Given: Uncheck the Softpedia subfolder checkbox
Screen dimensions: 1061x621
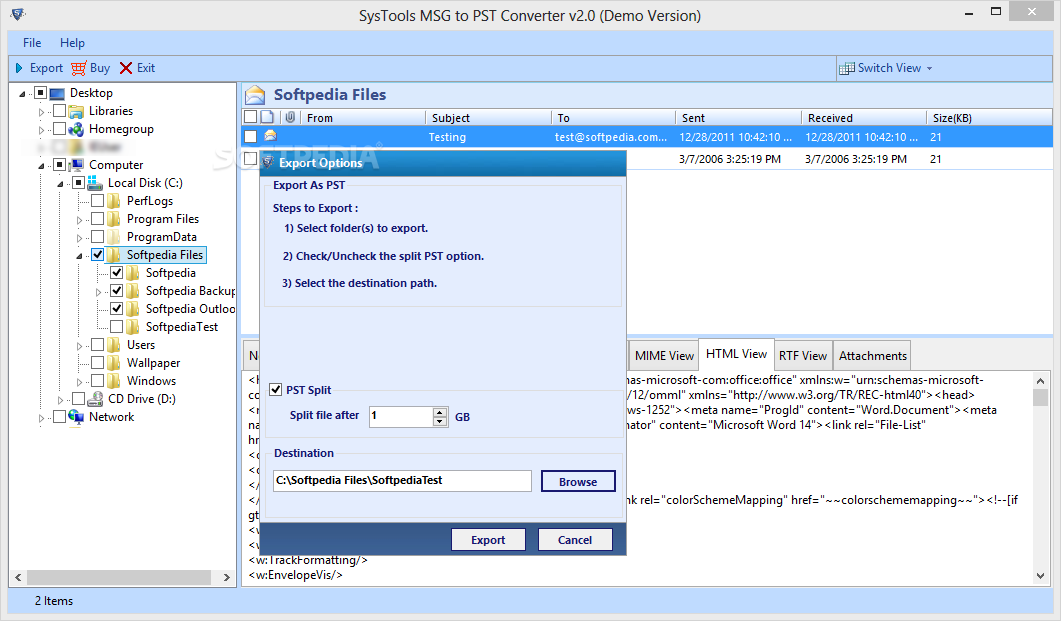Looking at the screenshot, I should 116,273.
